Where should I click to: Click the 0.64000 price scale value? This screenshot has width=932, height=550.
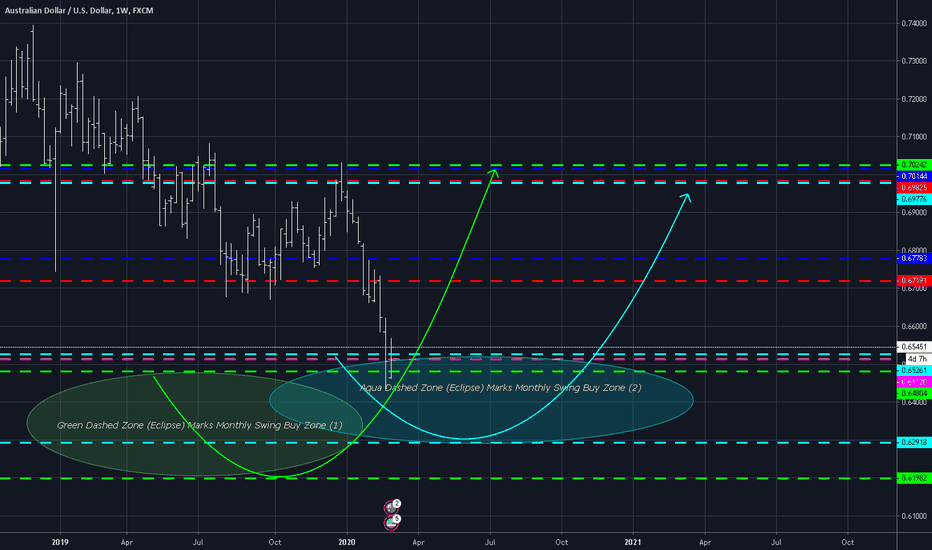pyautogui.click(x=914, y=403)
